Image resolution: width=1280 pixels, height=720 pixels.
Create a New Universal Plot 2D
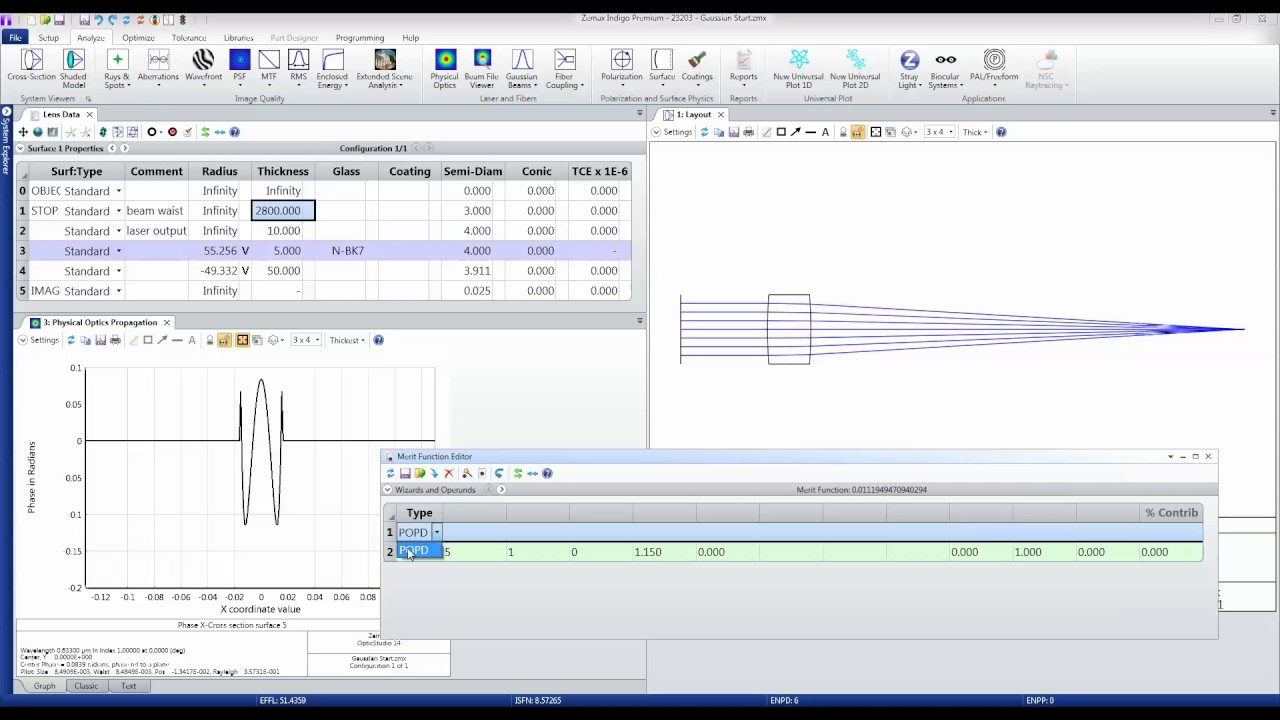coord(855,69)
